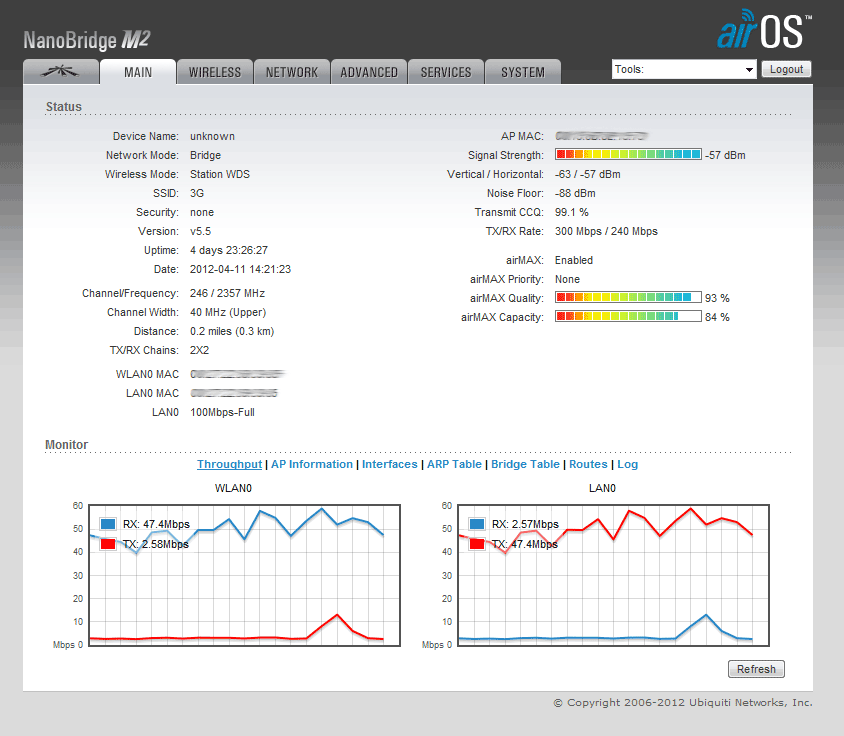Click the LAN0 speed value '100Mbps-Full'
Image resolution: width=844 pixels, height=736 pixels.
(222, 412)
